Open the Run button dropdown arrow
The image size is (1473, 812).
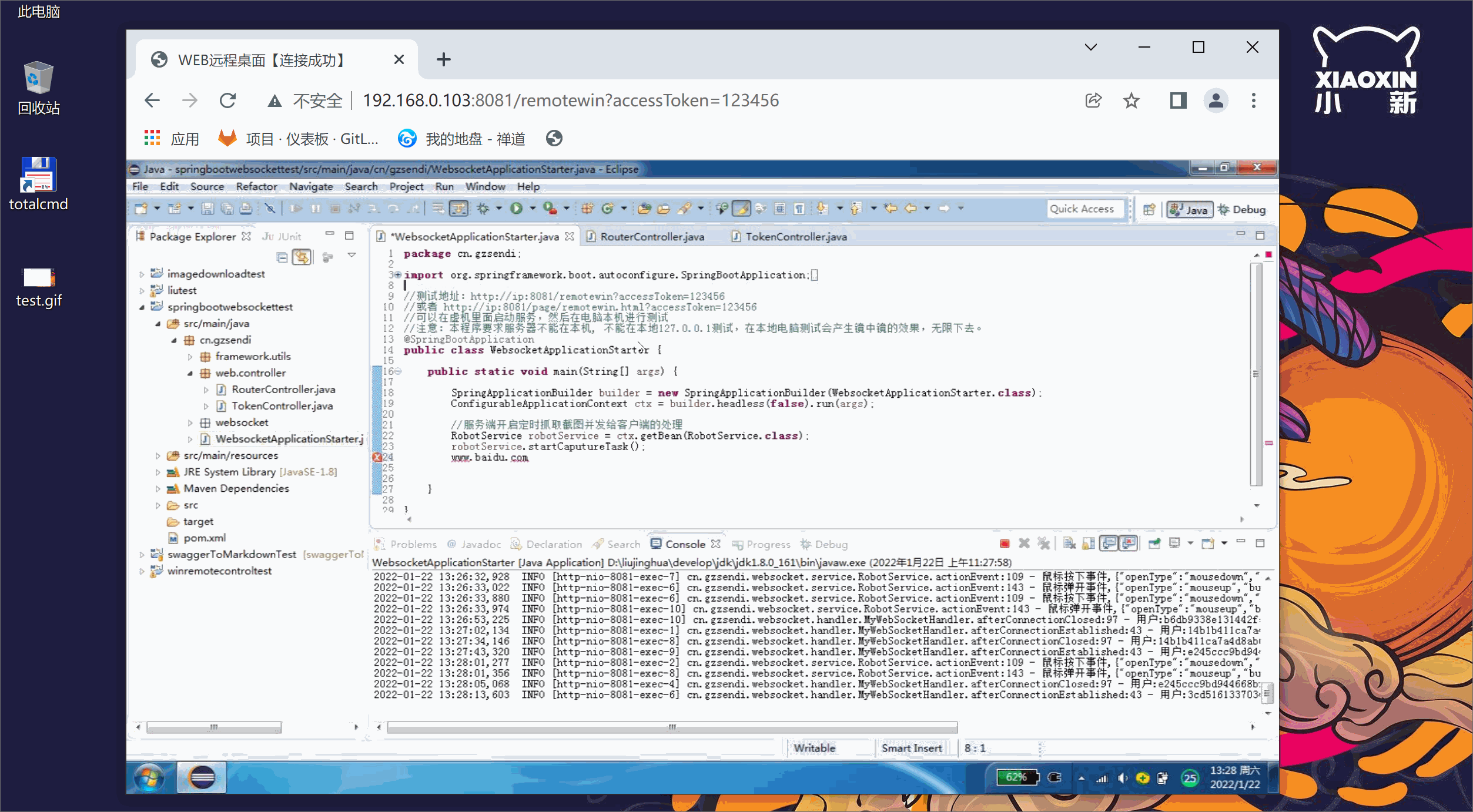(x=533, y=209)
